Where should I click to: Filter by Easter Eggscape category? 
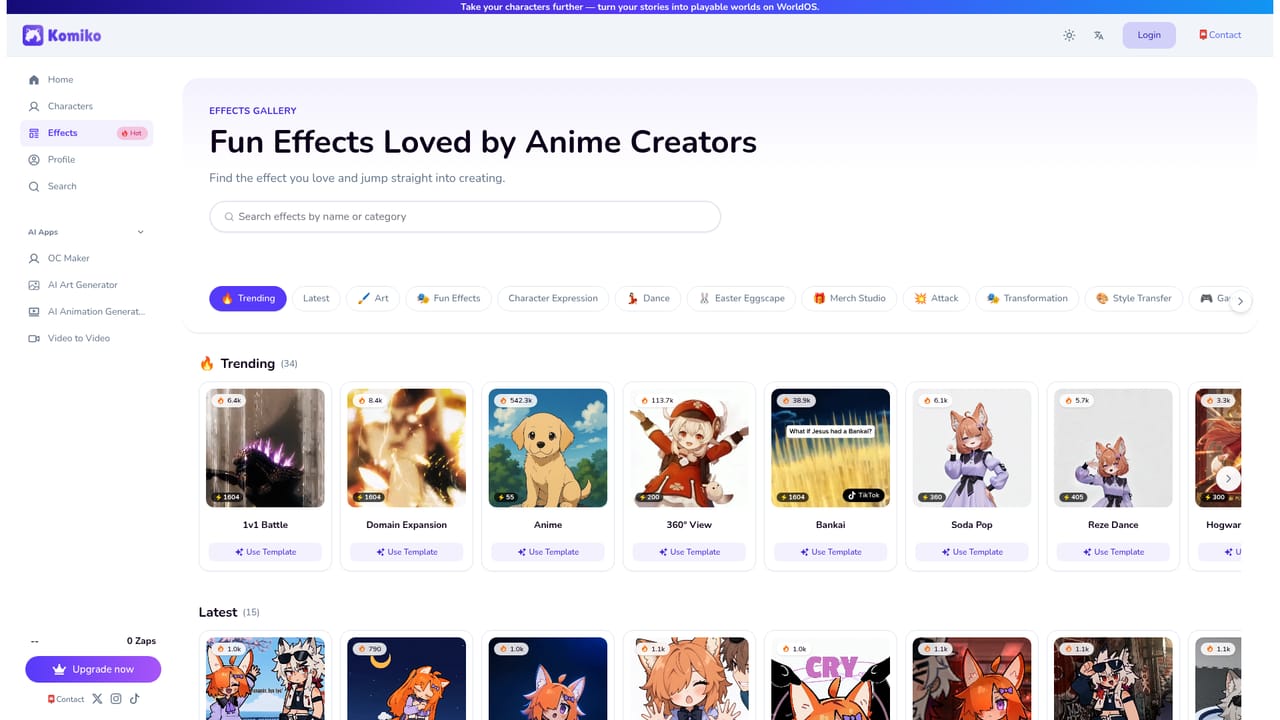[x=743, y=298]
